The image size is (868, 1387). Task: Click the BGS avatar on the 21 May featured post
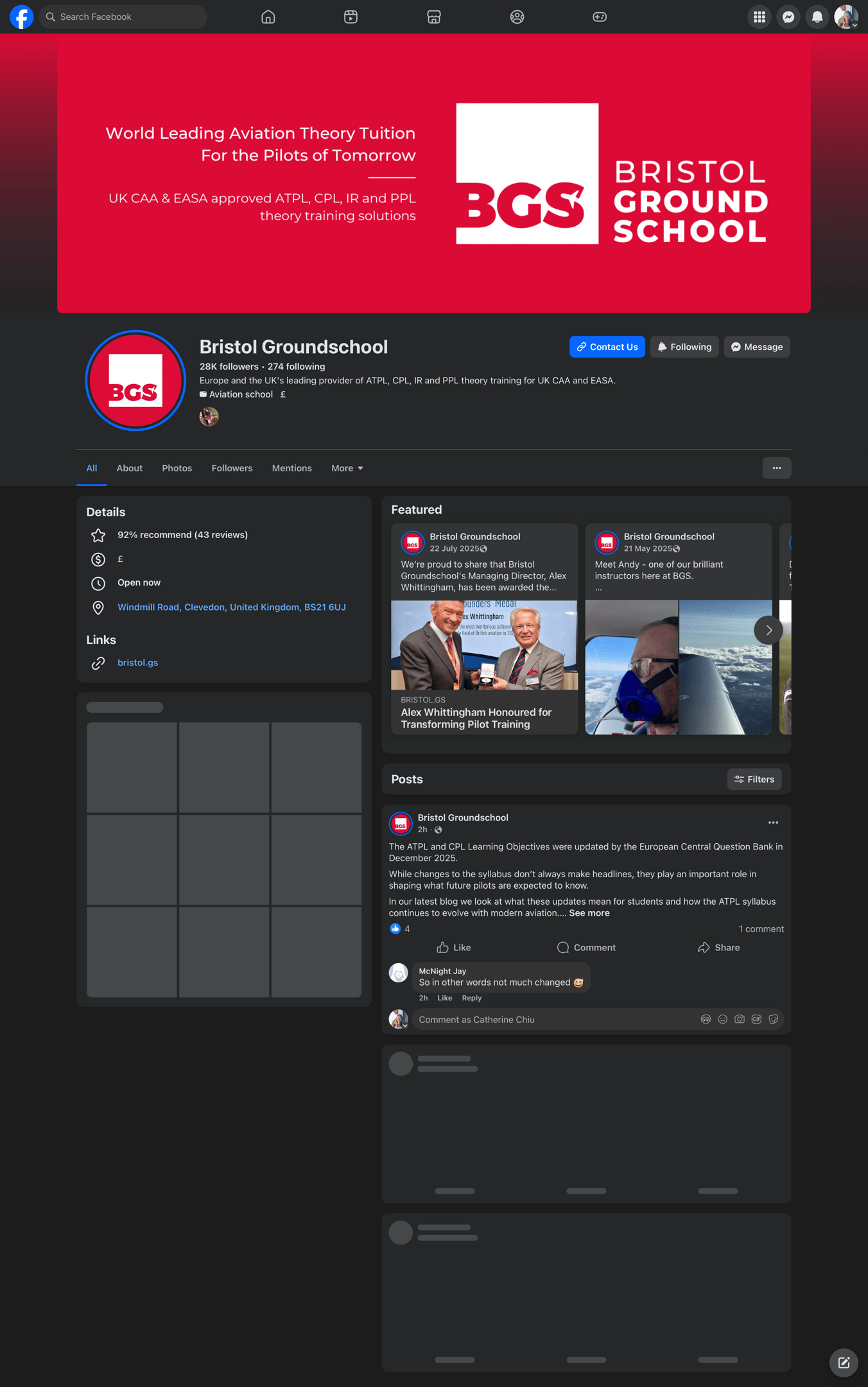pyautogui.click(x=607, y=543)
